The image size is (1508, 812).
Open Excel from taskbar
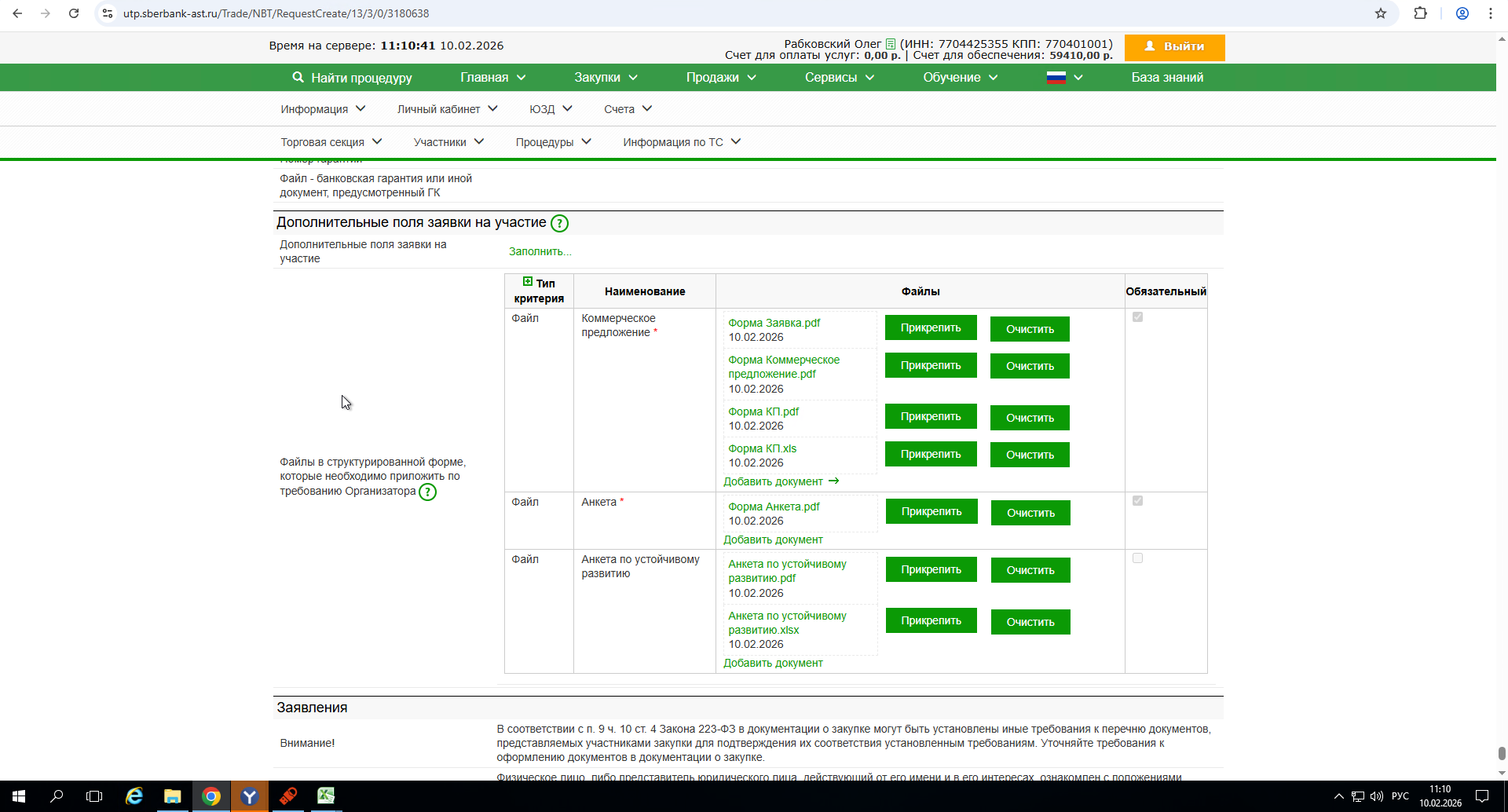tap(326, 796)
